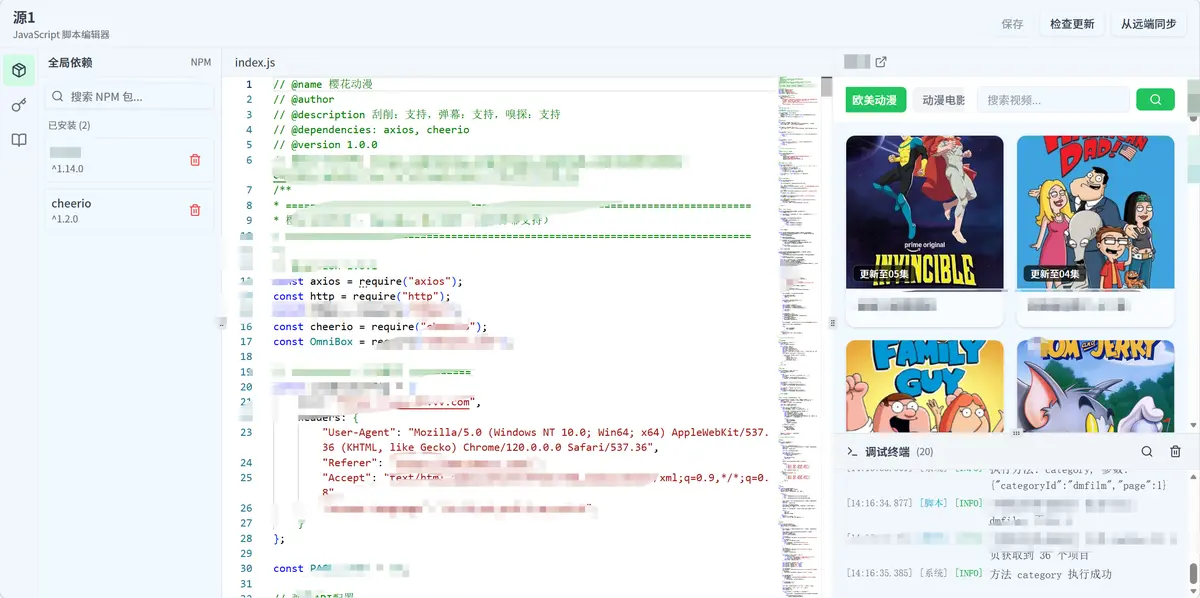This screenshot has width=1200, height=598.
Task: Click the cheerio require code line
Action: [x=380, y=327]
